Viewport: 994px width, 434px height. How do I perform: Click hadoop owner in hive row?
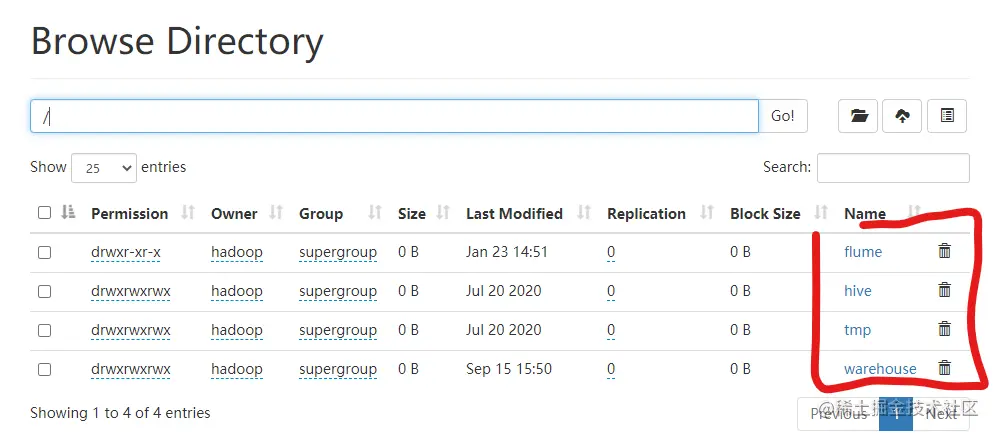236,291
